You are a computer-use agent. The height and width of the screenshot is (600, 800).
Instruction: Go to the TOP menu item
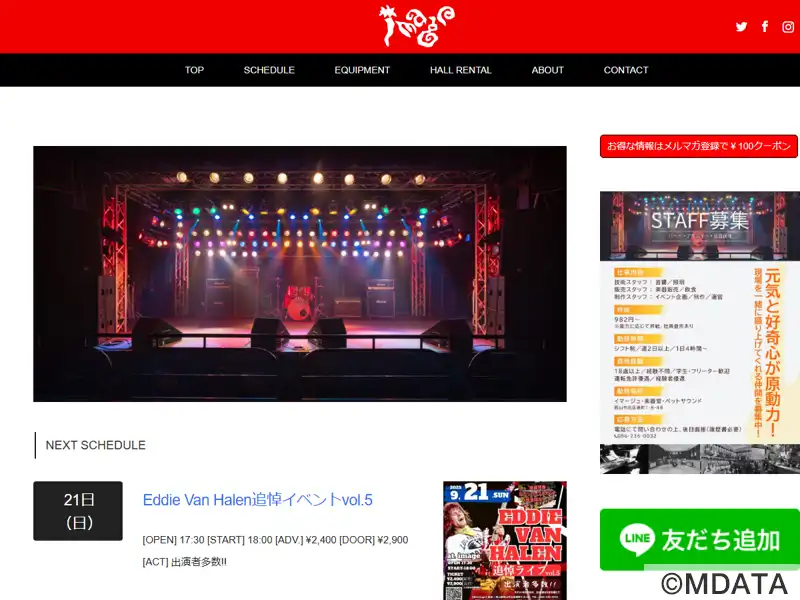[x=194, y=70]
